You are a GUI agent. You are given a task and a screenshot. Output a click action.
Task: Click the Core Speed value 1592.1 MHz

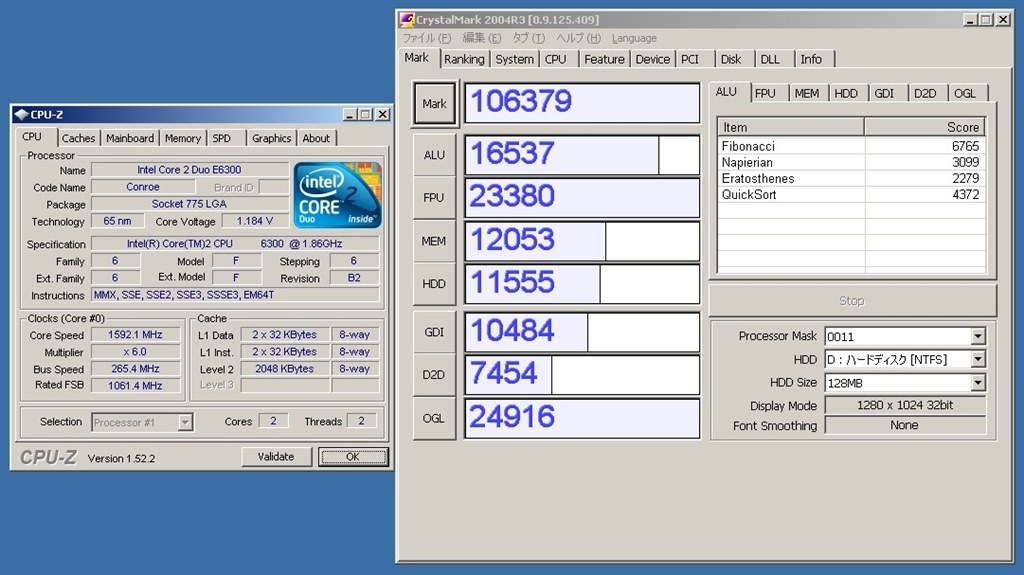135,335
